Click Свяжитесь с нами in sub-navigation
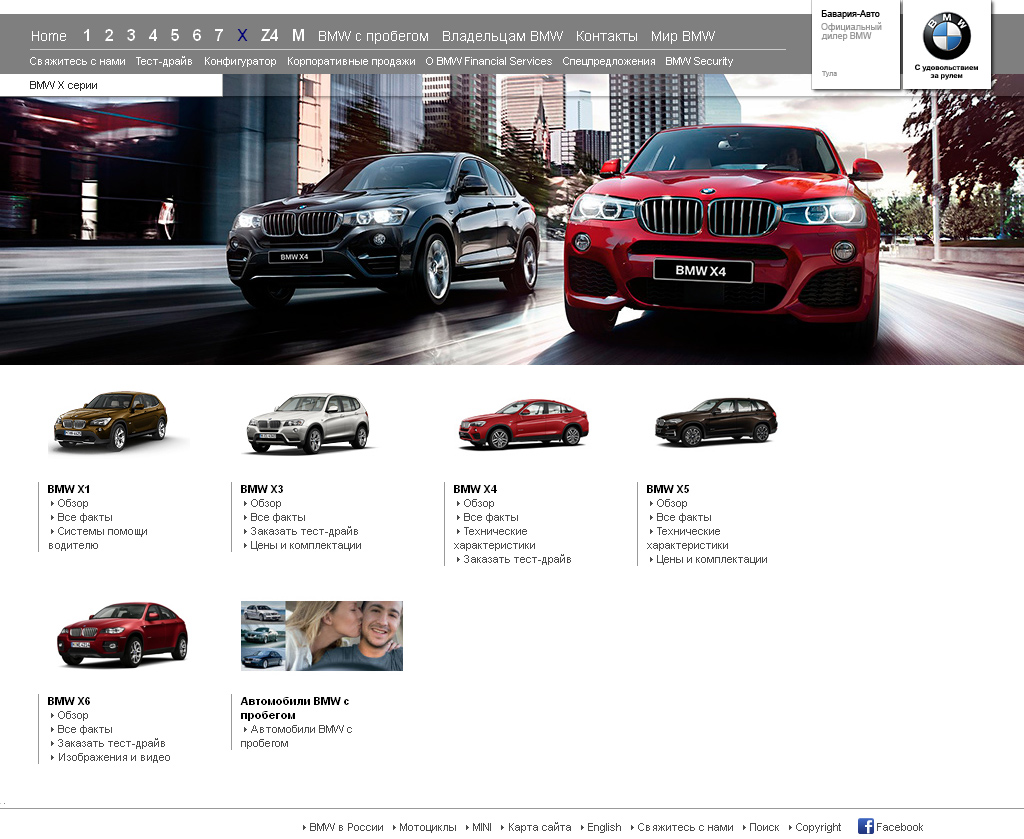1024x839 pixels. (77, 61)
